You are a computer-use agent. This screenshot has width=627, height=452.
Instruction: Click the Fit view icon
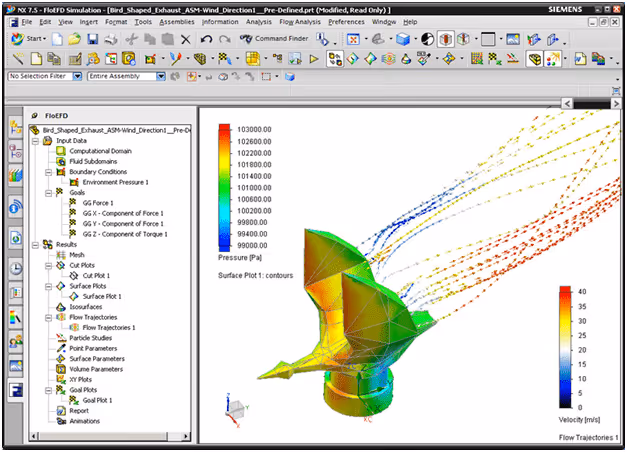click(353, 39)
